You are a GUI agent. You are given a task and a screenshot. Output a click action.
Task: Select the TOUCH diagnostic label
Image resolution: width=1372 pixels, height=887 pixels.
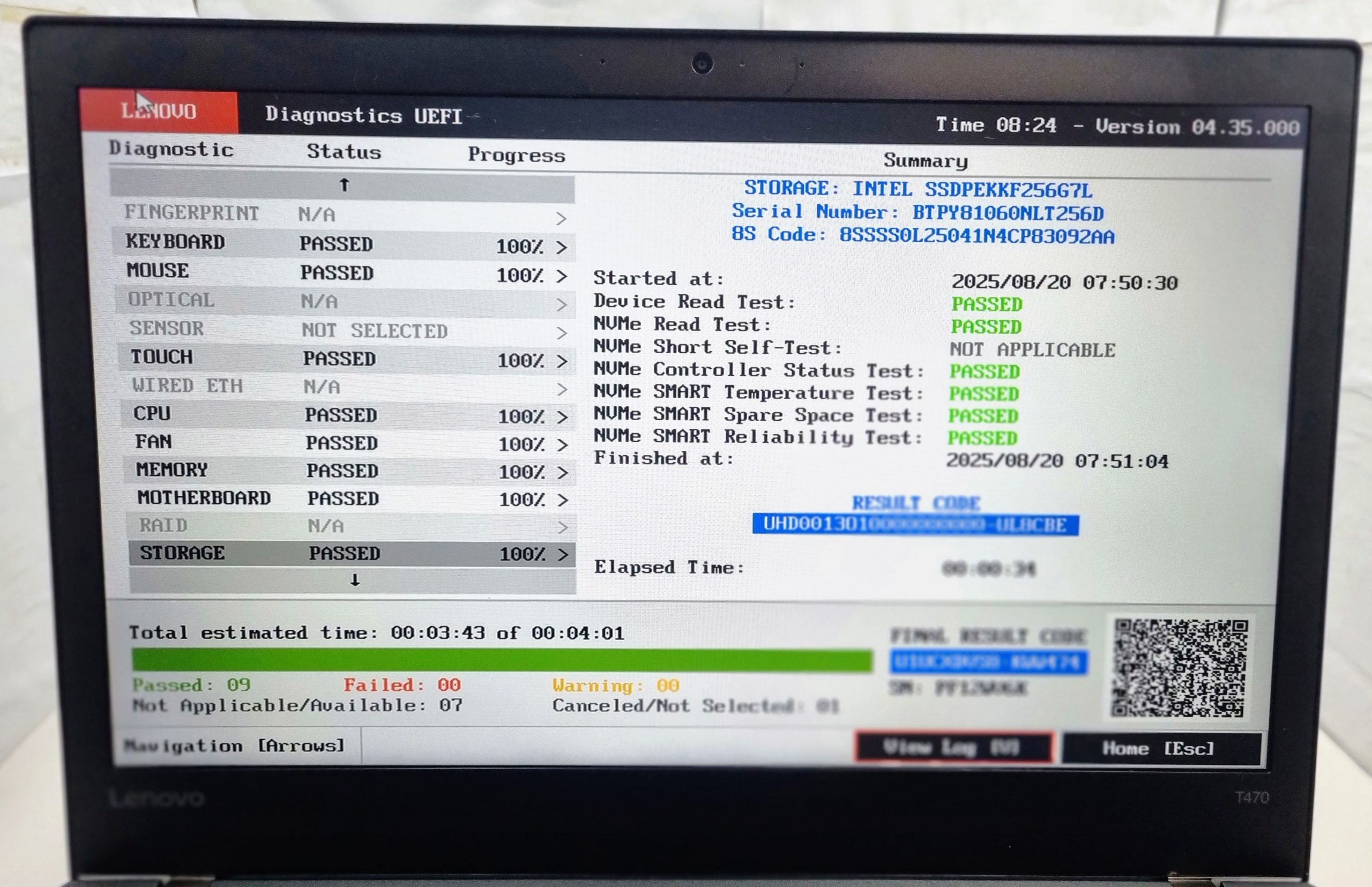tap(162, 357)
